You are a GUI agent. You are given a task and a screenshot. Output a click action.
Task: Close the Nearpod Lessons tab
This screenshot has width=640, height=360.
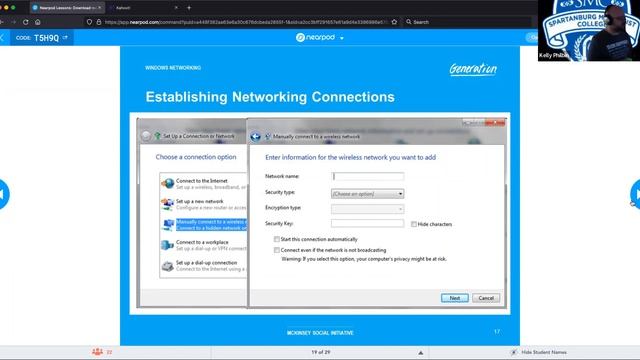[x=100, y=7]
